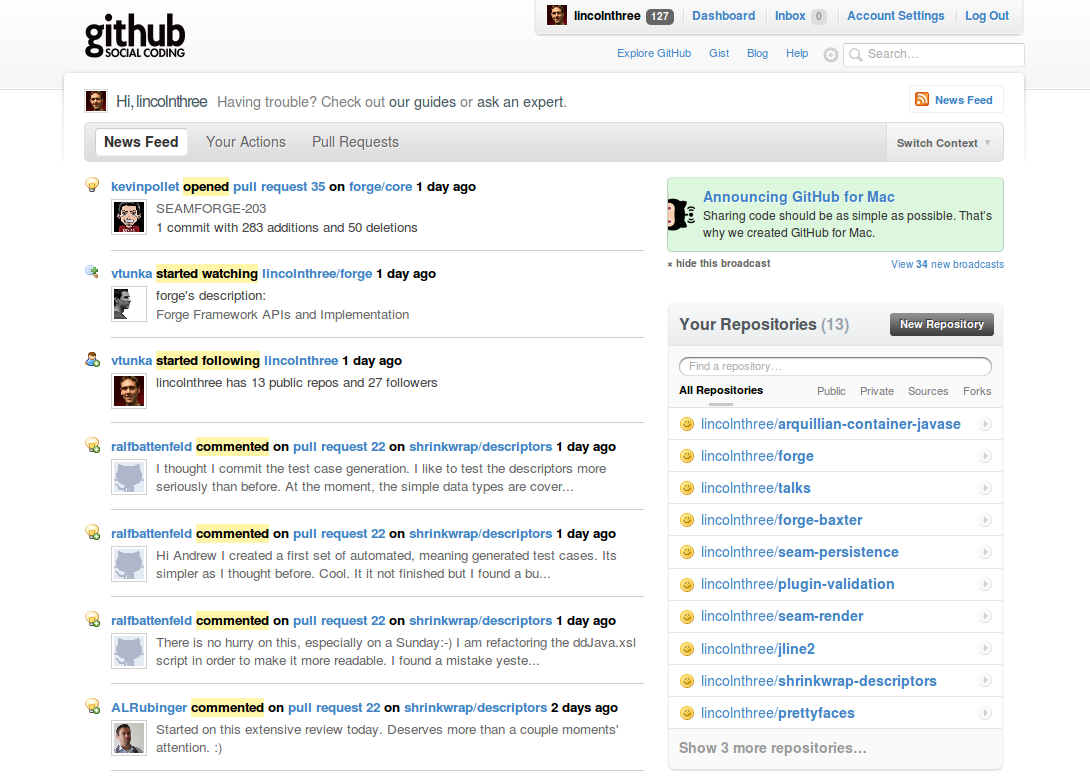View 34 new broadcasts
The width and height of the screenshot is (1090, 781).
[947, 264]
